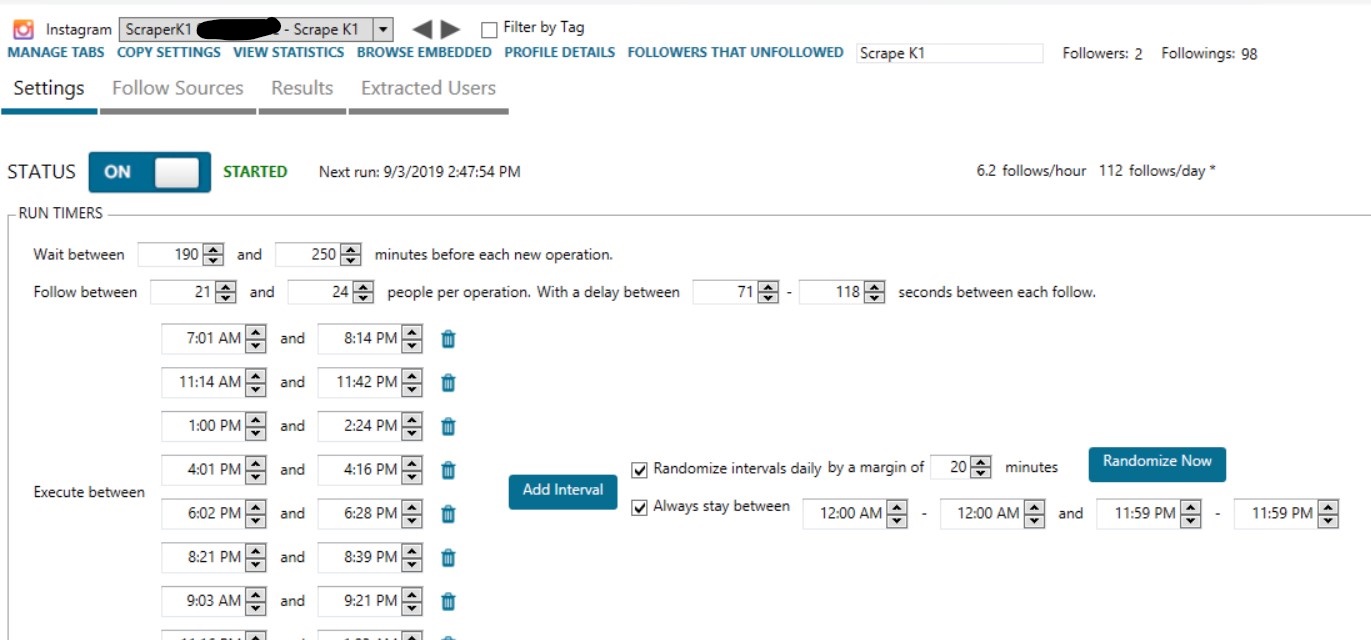Delete the 11:14 AM to 11:42 PM interval
1371x640 pixels.
tap(448, 382)
